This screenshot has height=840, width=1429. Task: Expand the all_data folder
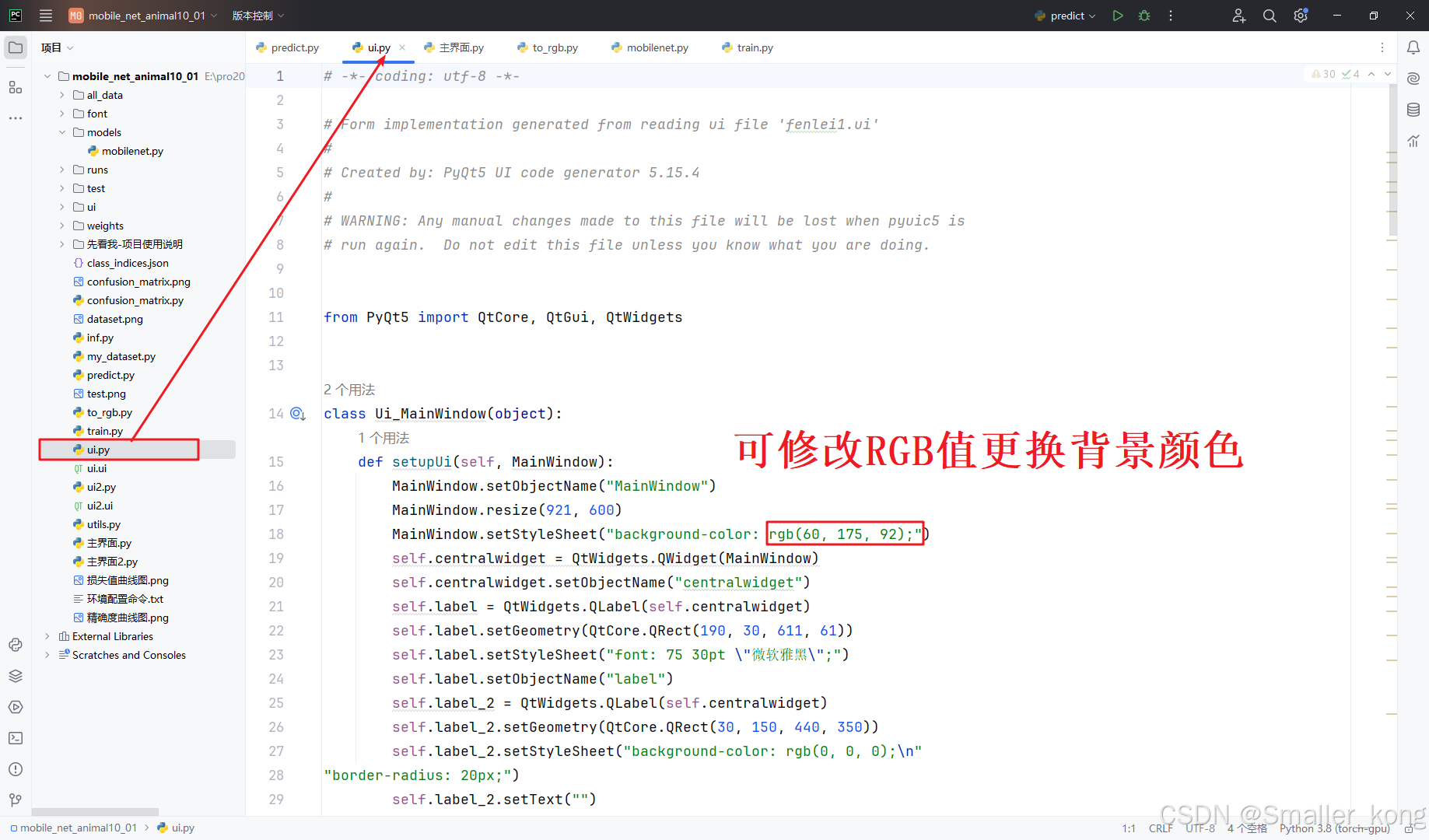click(x=62, y=95)
